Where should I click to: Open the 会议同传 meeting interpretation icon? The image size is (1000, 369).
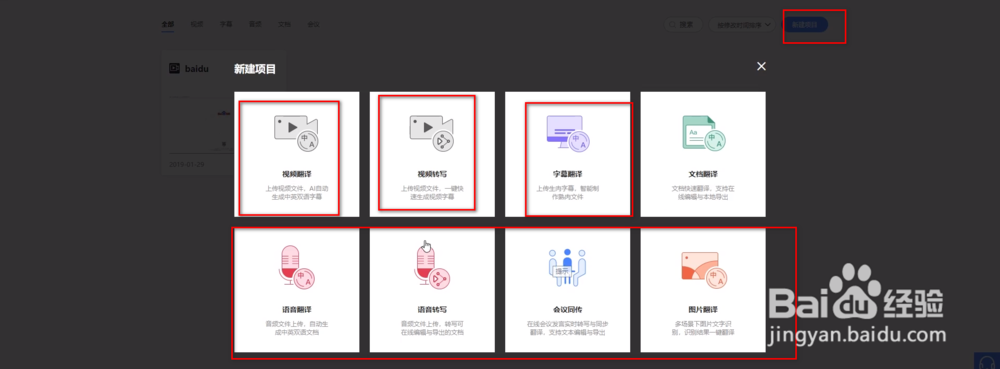click(567, 267)
